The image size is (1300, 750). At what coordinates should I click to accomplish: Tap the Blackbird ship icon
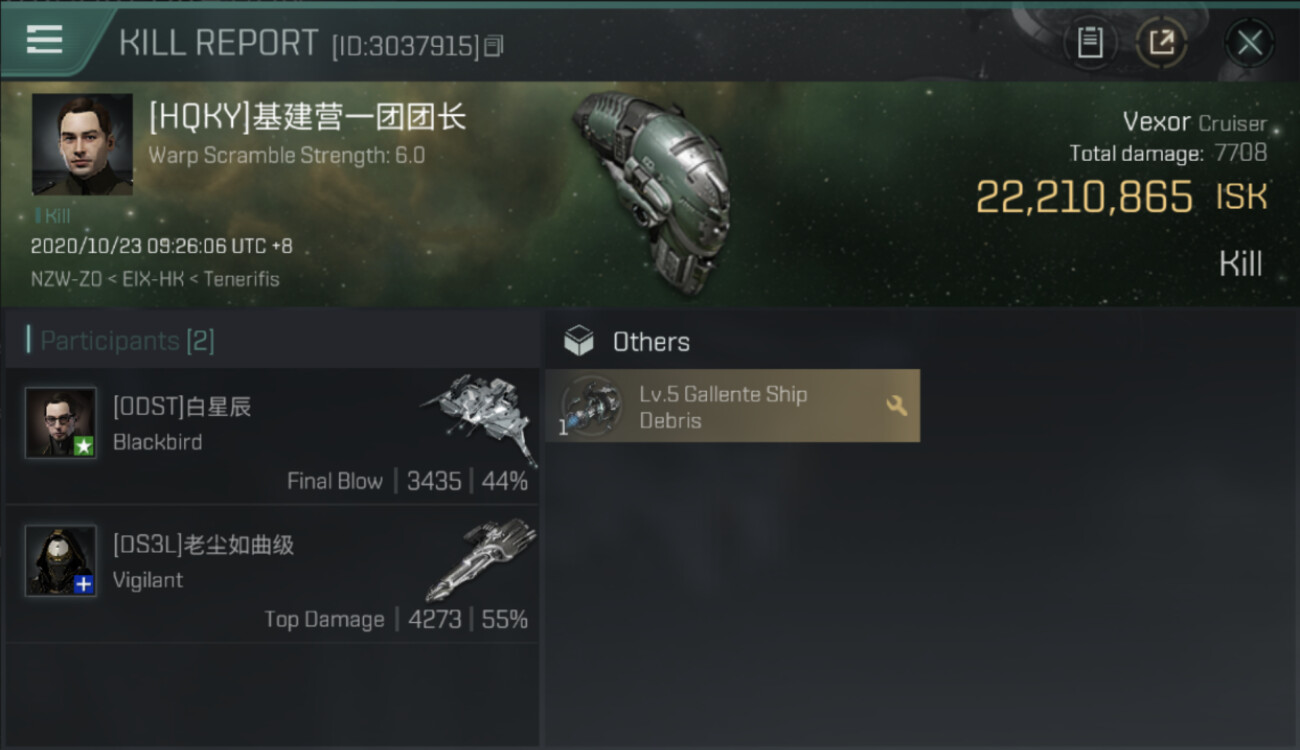tap(480, 418)
